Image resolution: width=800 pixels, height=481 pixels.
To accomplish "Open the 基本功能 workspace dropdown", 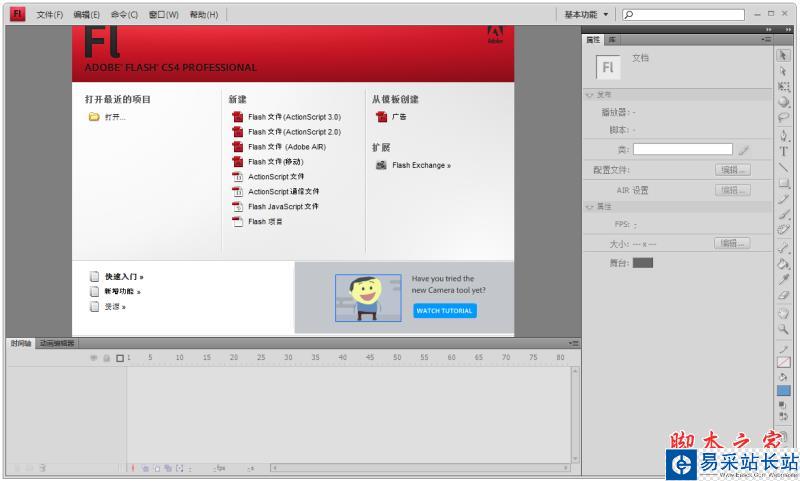I will [586, 14].
